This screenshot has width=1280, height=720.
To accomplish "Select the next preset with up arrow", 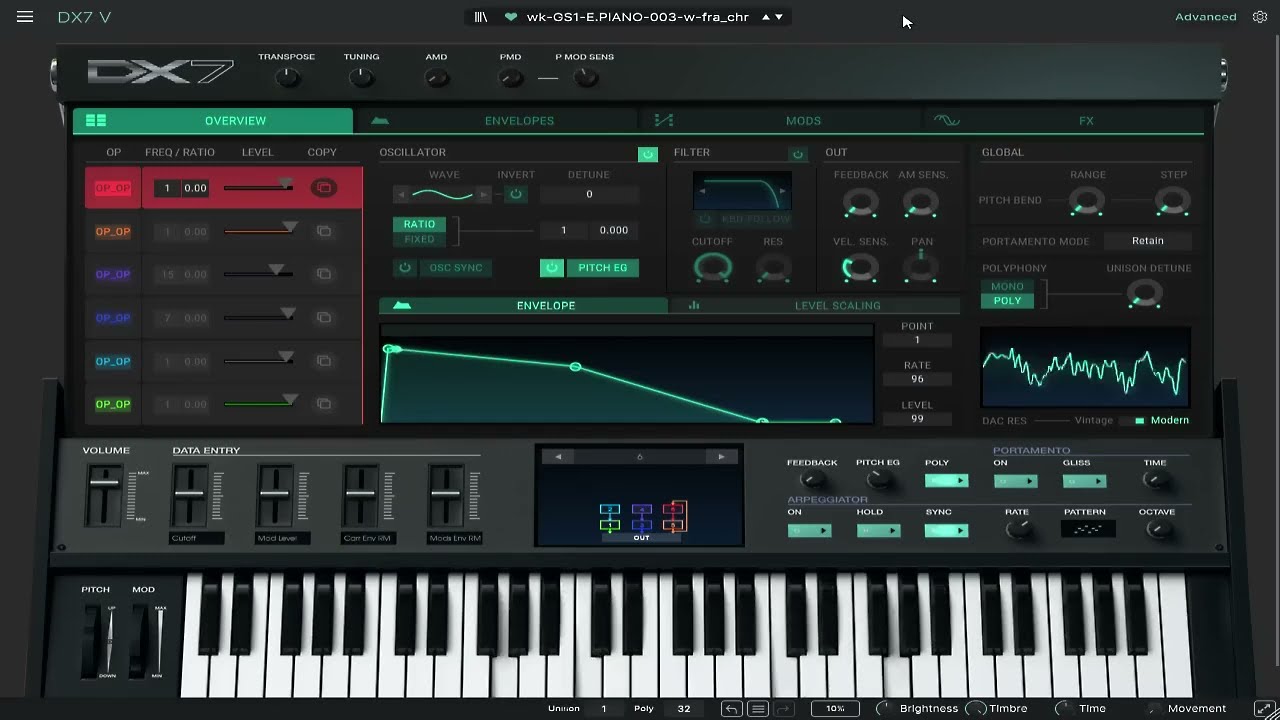I will (x=767, y=17).
